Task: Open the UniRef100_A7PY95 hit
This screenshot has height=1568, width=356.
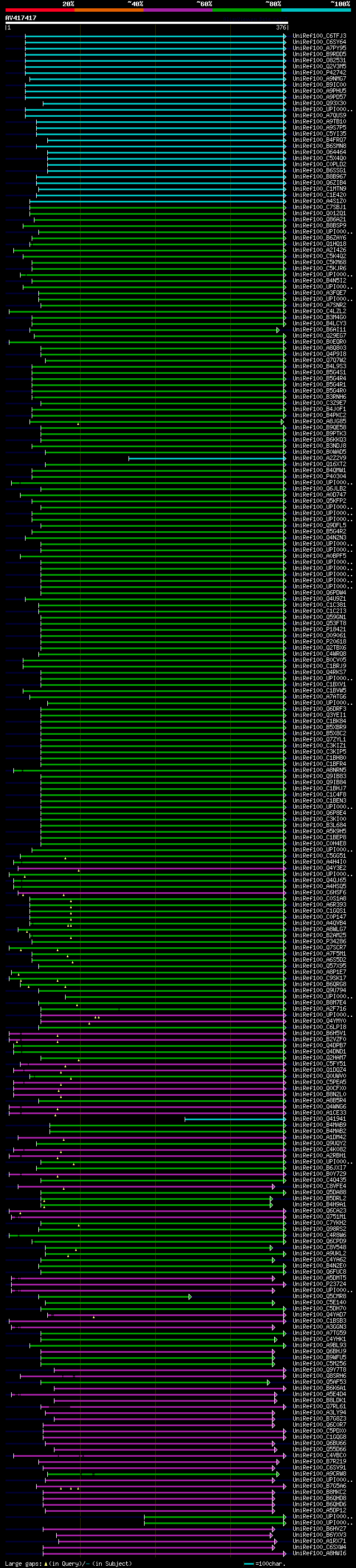Action: click(x=319, y=48)
